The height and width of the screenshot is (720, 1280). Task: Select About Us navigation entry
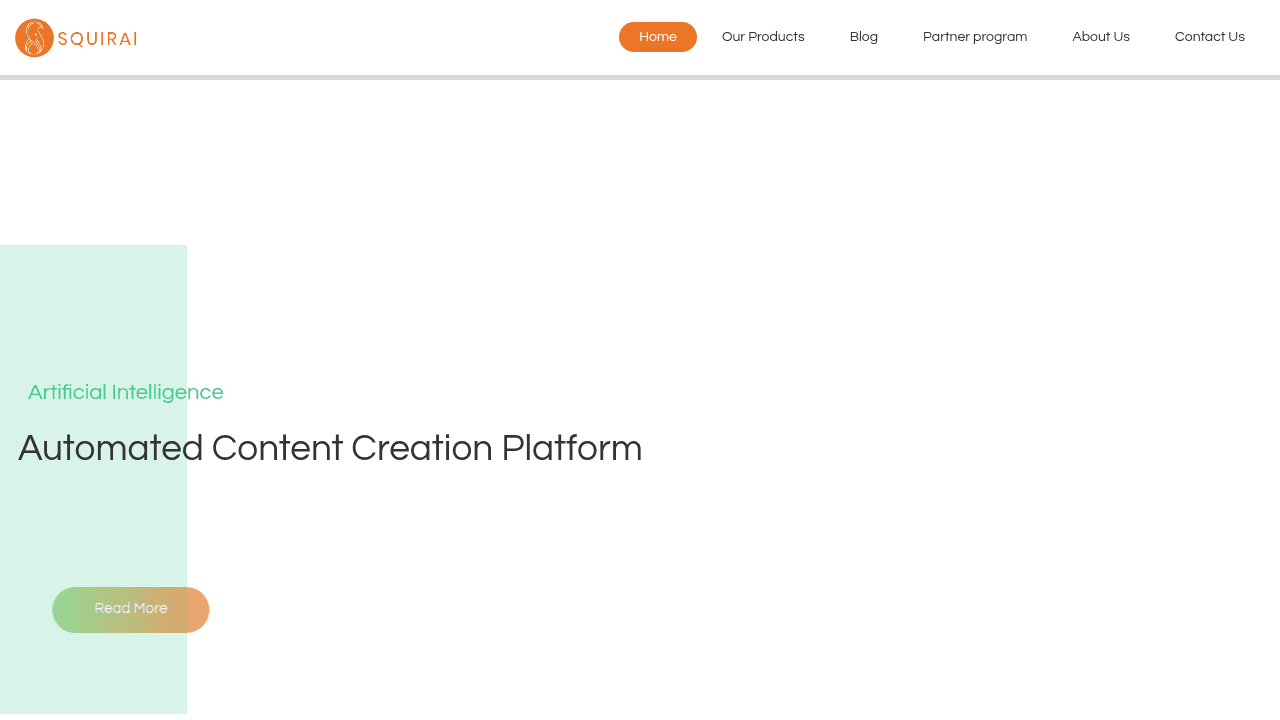coord(1100,36)
